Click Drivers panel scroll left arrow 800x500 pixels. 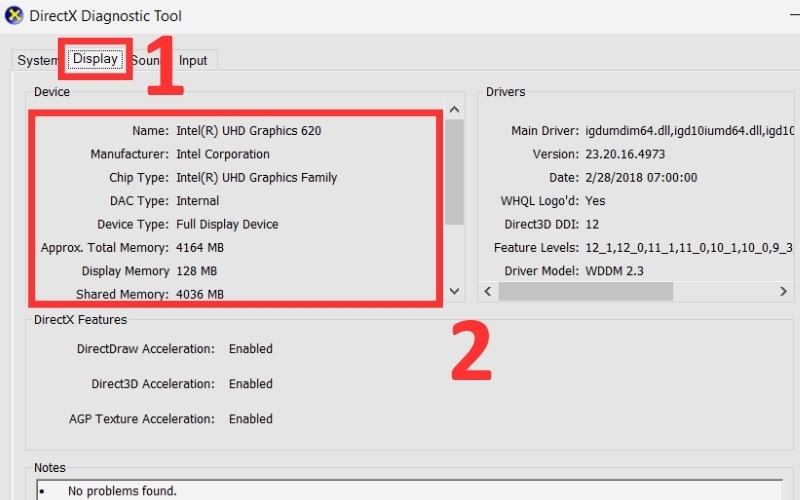488,291
